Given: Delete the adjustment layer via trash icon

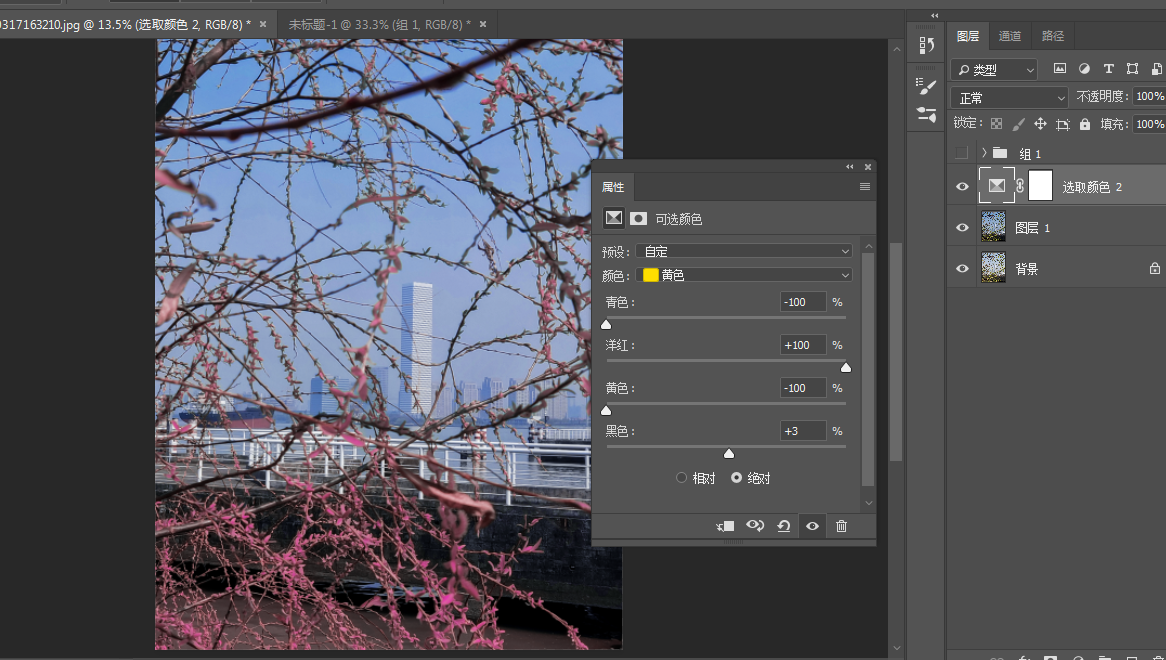Looking at the screenshot, I should 841,526.
